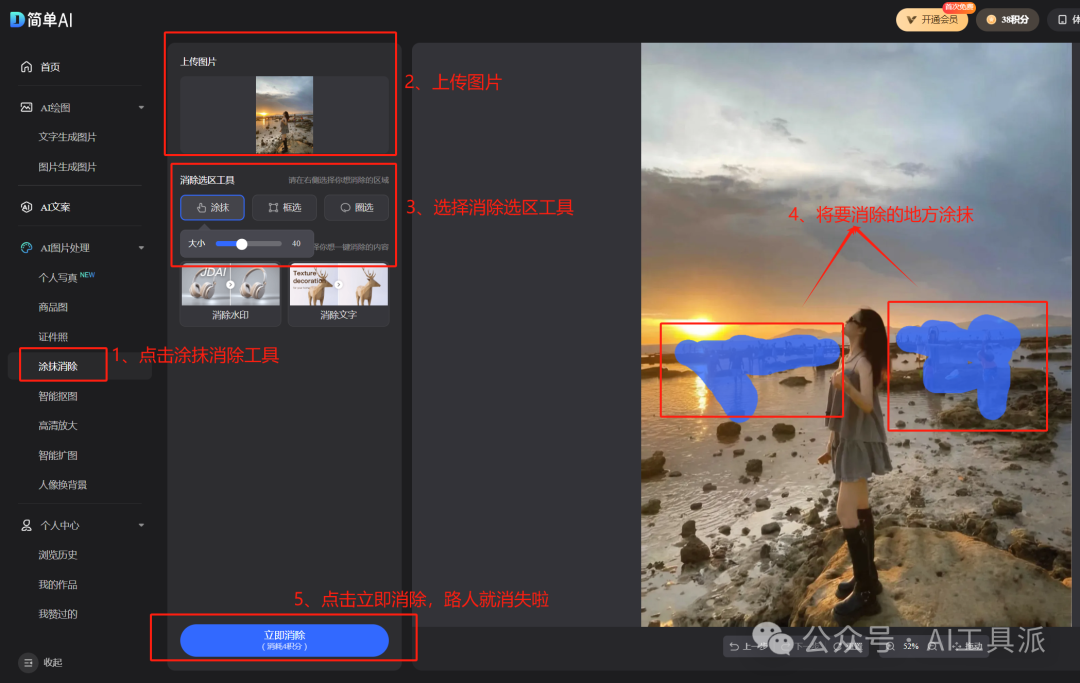
Task: Open 智能抠图 tool
Action: 58,396
